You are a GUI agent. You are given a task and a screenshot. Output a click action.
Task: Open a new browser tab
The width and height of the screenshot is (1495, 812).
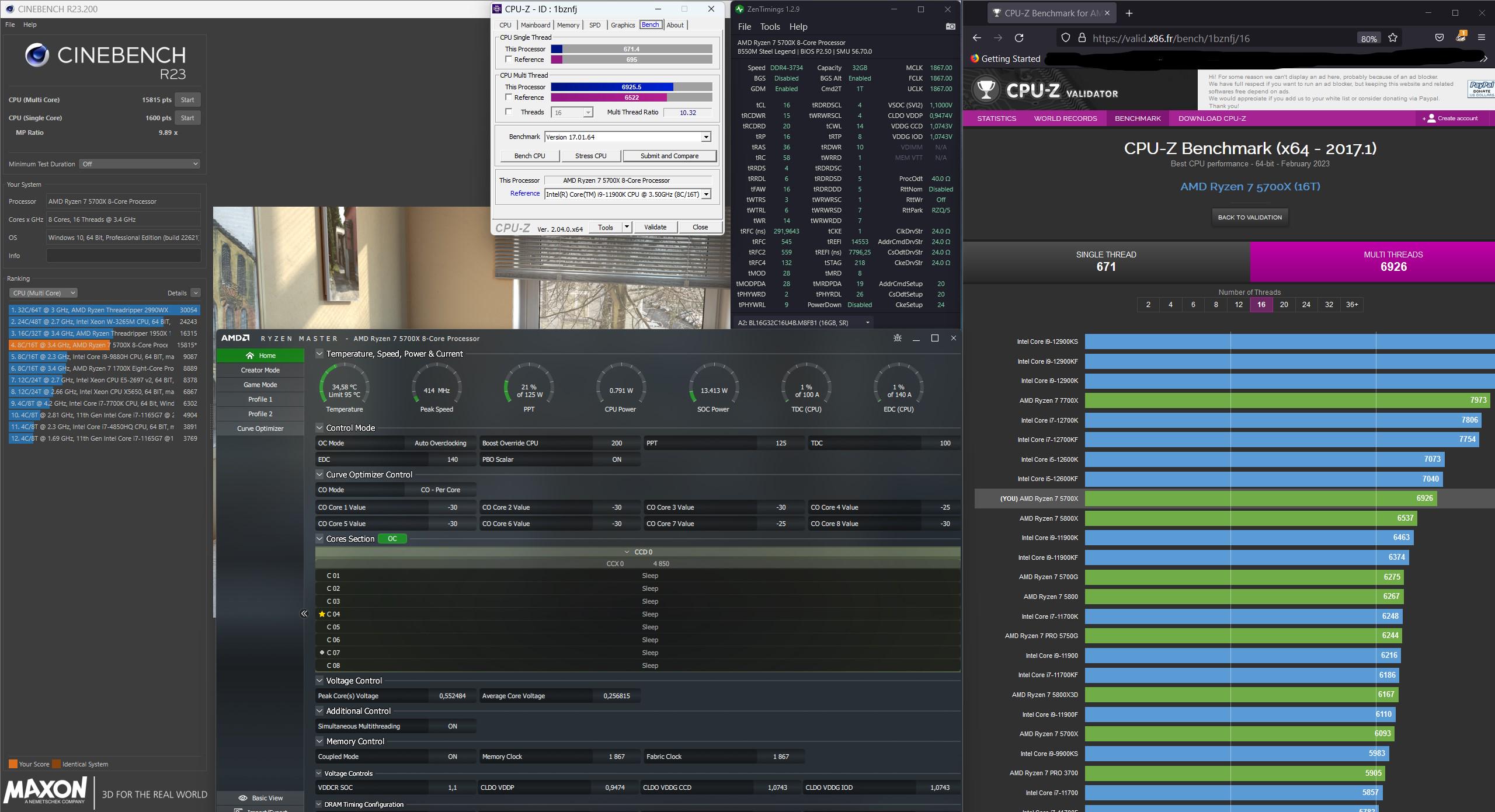click(1129, 13)
